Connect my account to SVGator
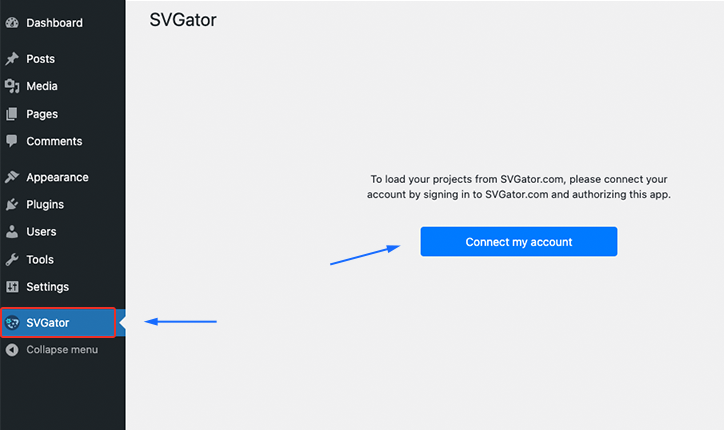 point(519,242)
